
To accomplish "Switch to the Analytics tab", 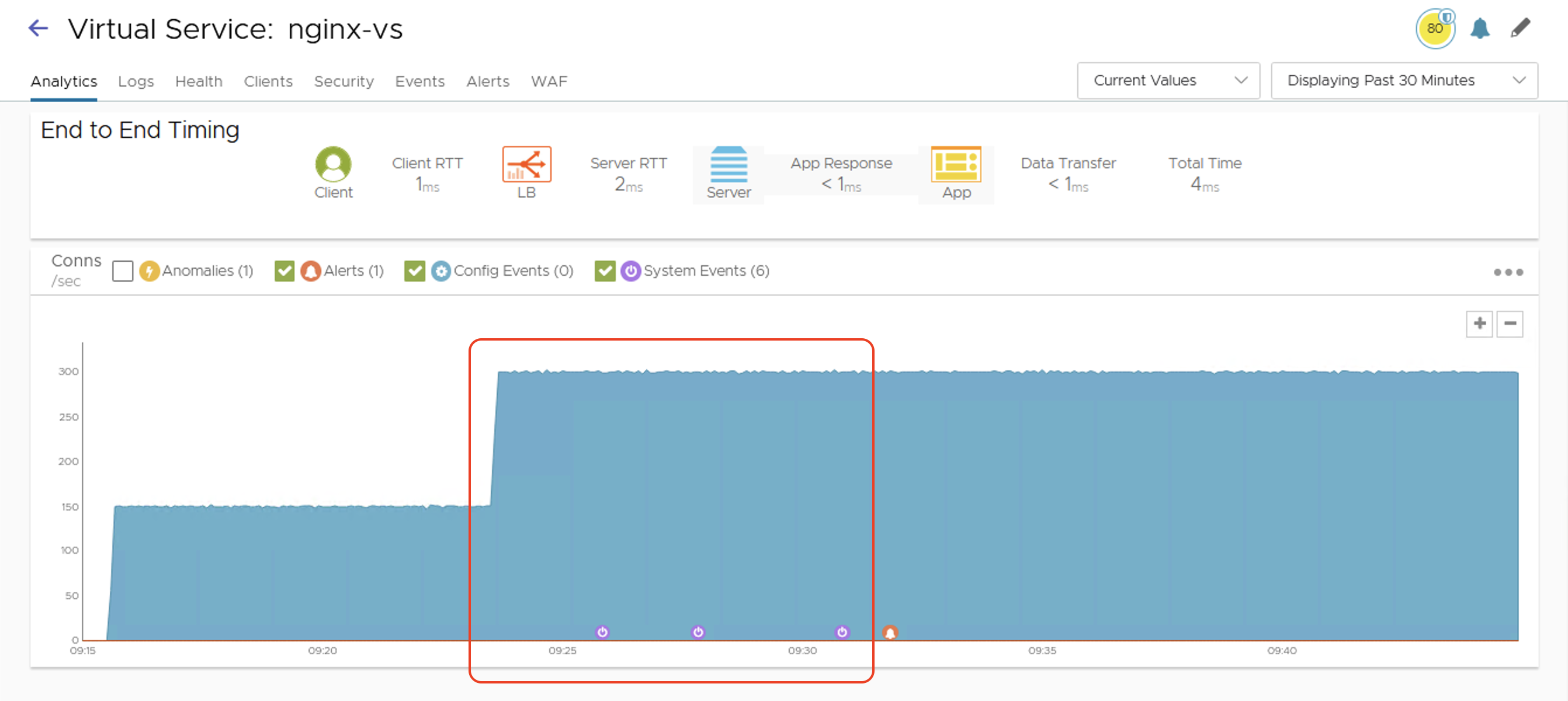I will click(x=64, y=82).
